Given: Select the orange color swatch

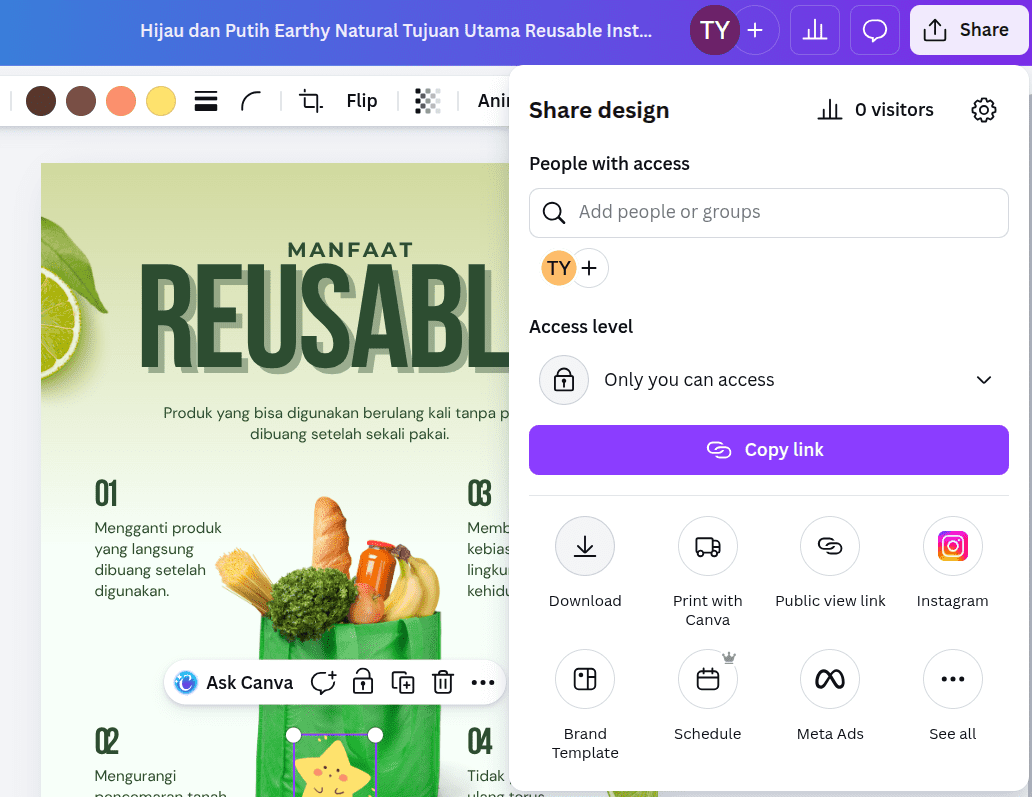Looking at the screenshot, I should coord(121,101).
